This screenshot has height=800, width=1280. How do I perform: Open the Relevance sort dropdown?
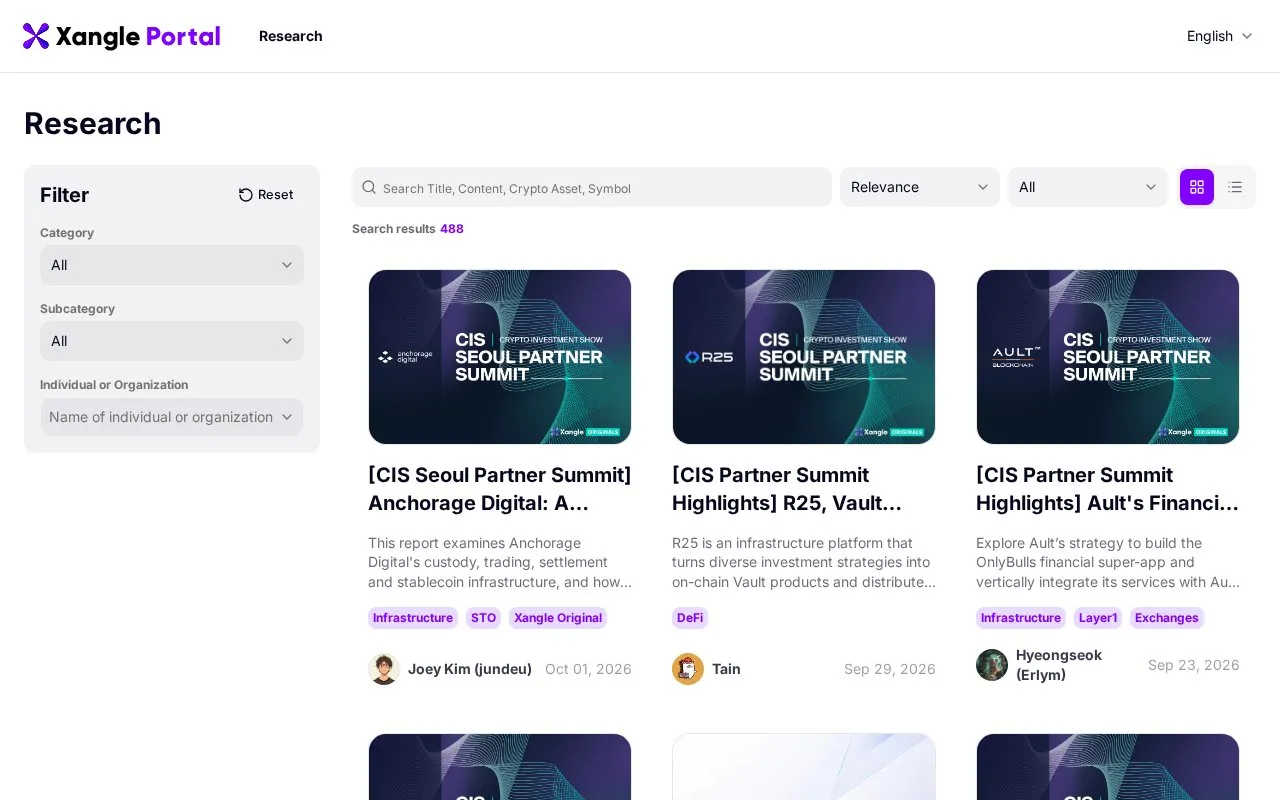(x=920, y=187)
